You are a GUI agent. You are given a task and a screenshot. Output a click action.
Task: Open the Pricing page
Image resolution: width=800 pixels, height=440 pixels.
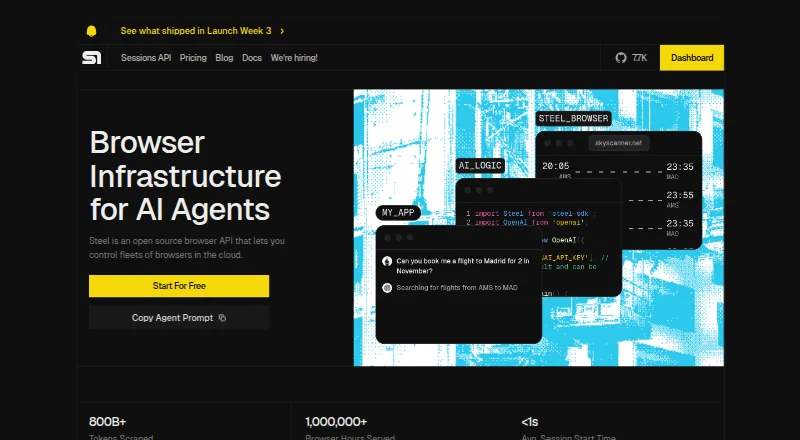pyautogui.click(x=193, y=58)
